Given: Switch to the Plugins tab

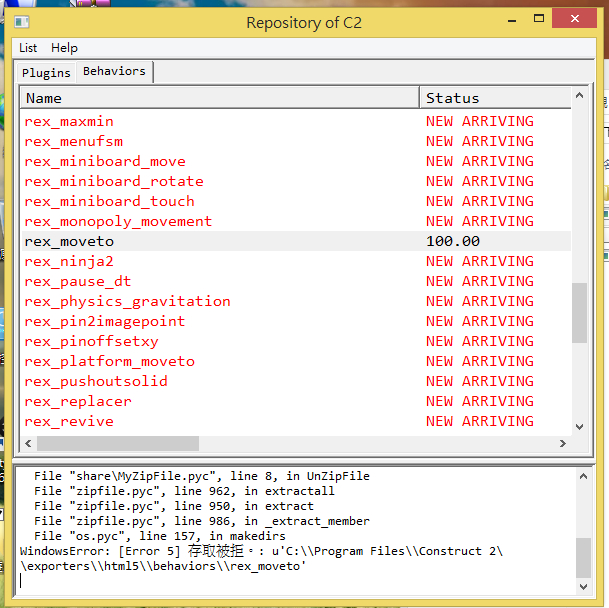Looking at the screenshot, I should [46, 73].
